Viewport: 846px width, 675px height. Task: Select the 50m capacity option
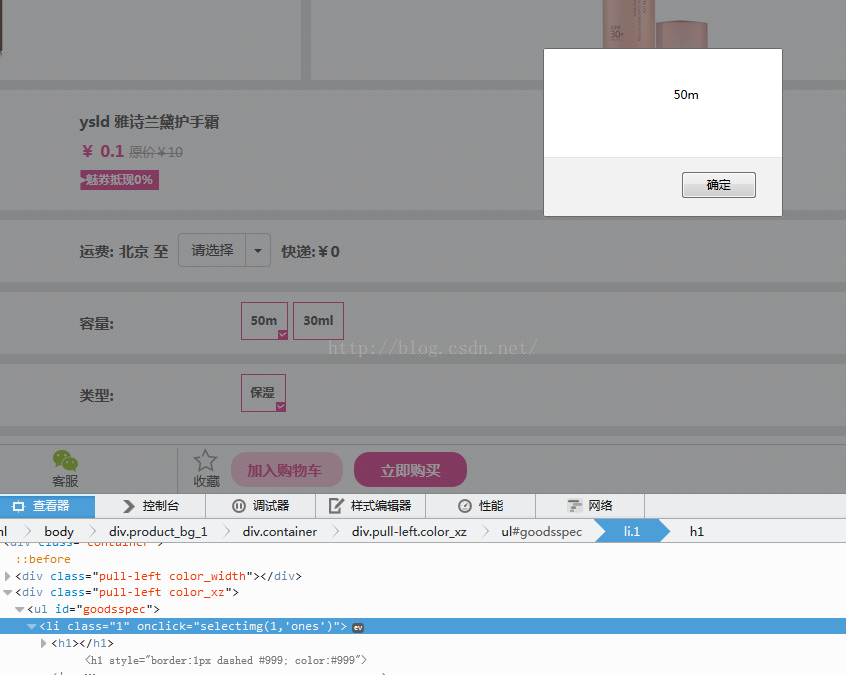tap(264, 321)
